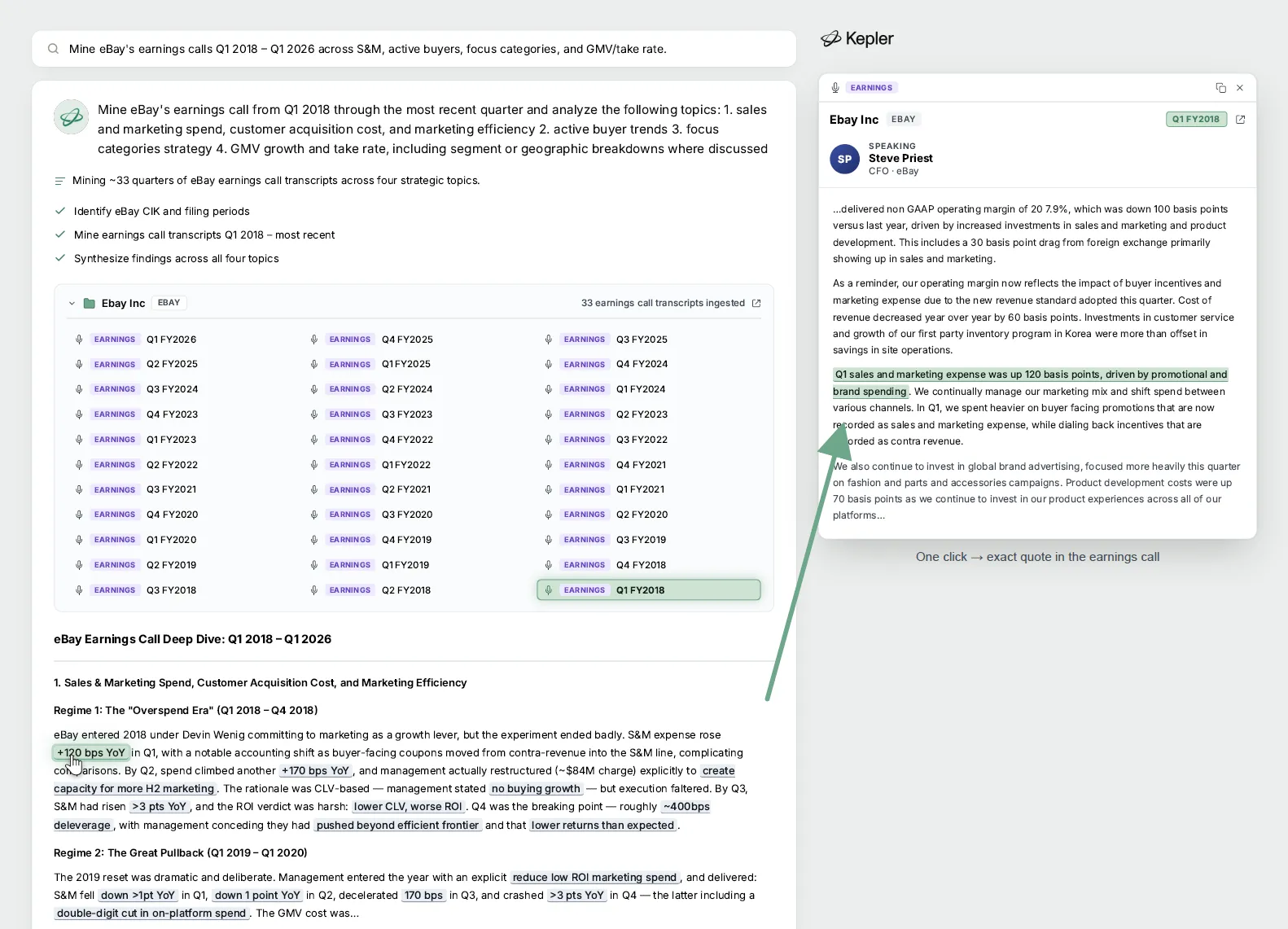Collapse the Ebay Inc transcripts folder

click(72, 303)
